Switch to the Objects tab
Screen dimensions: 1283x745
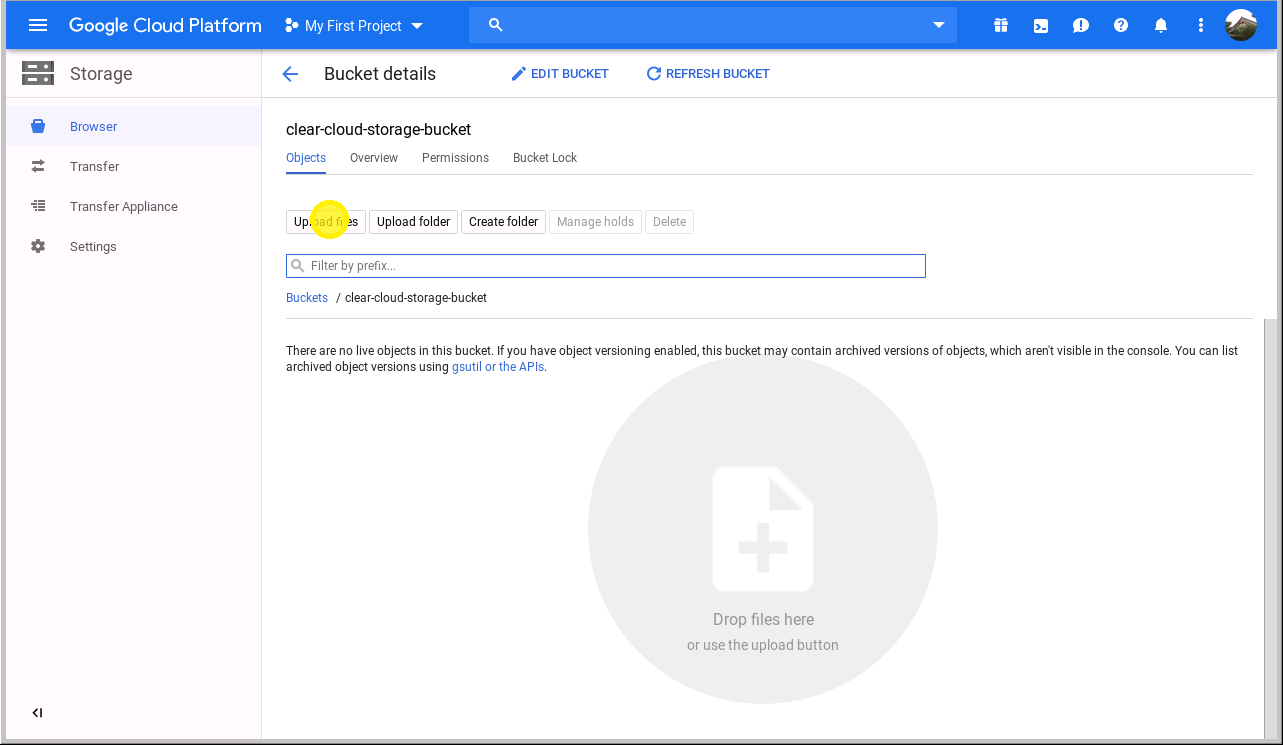(306, 158)
